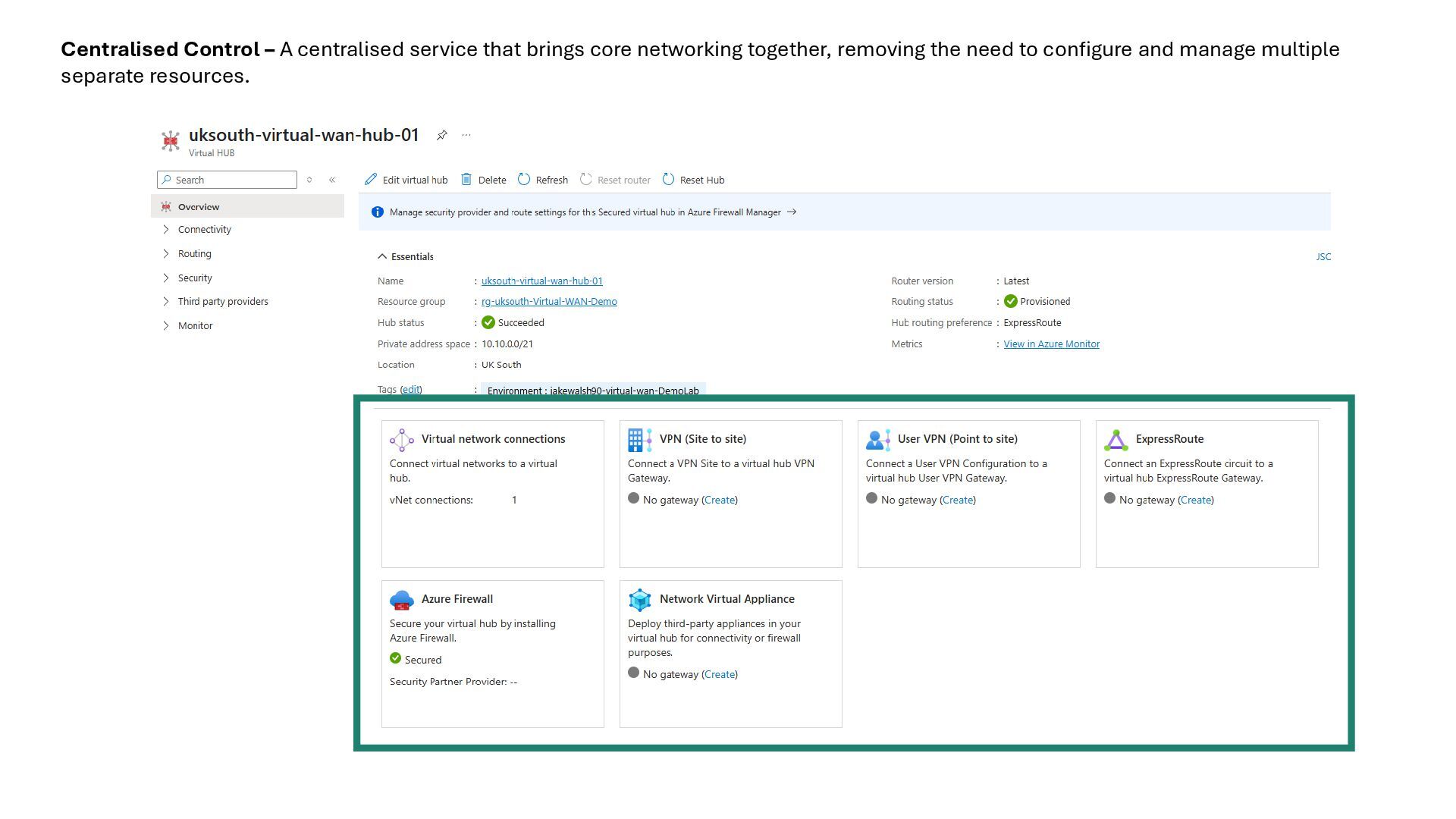
Task: Click the Reset router command label
Action: [x=624, y=180]
